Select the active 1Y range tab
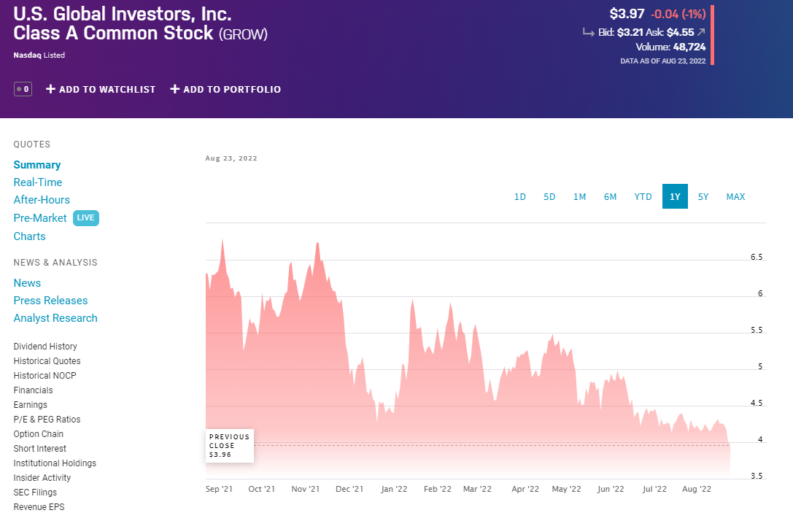Image resolution: width=793 pixels, height=521 pixels. (x=675, y=197)
